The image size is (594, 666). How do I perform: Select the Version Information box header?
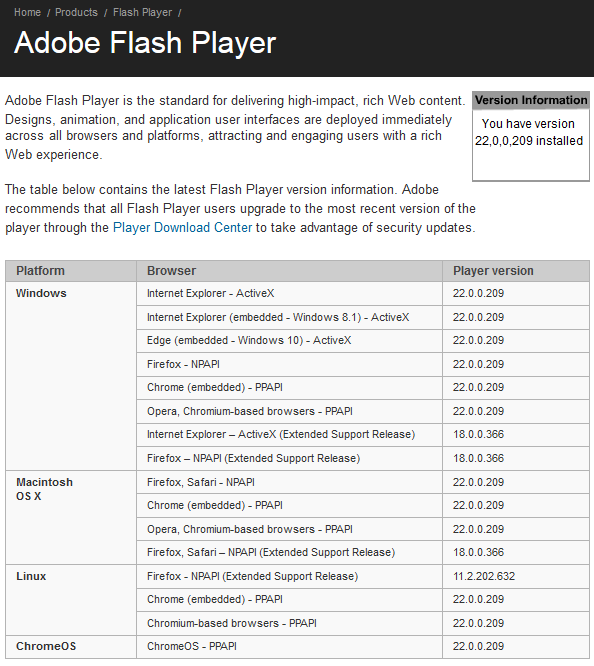click(x=531, y=100)
